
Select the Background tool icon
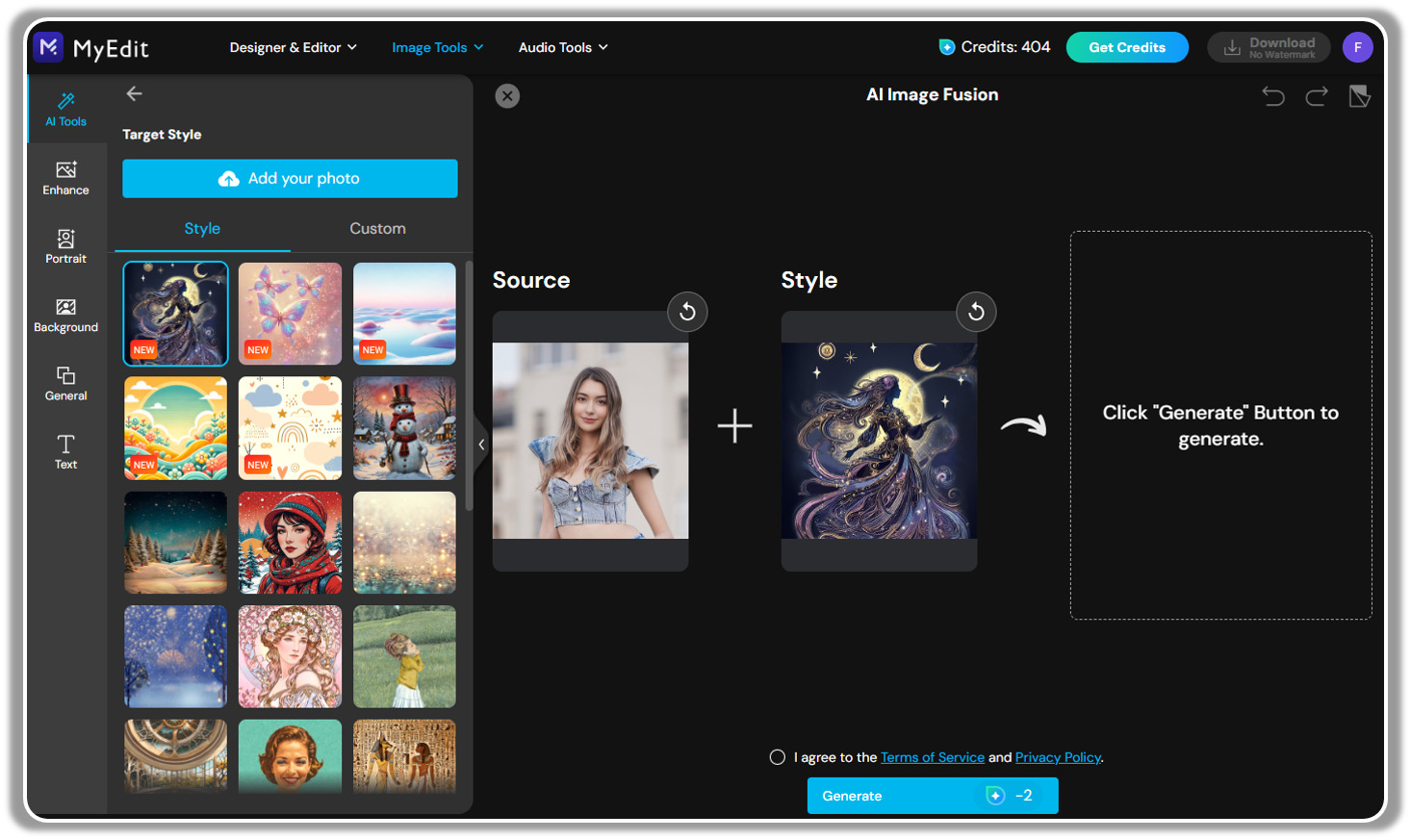pyautogui.click(x=65, y=315)
